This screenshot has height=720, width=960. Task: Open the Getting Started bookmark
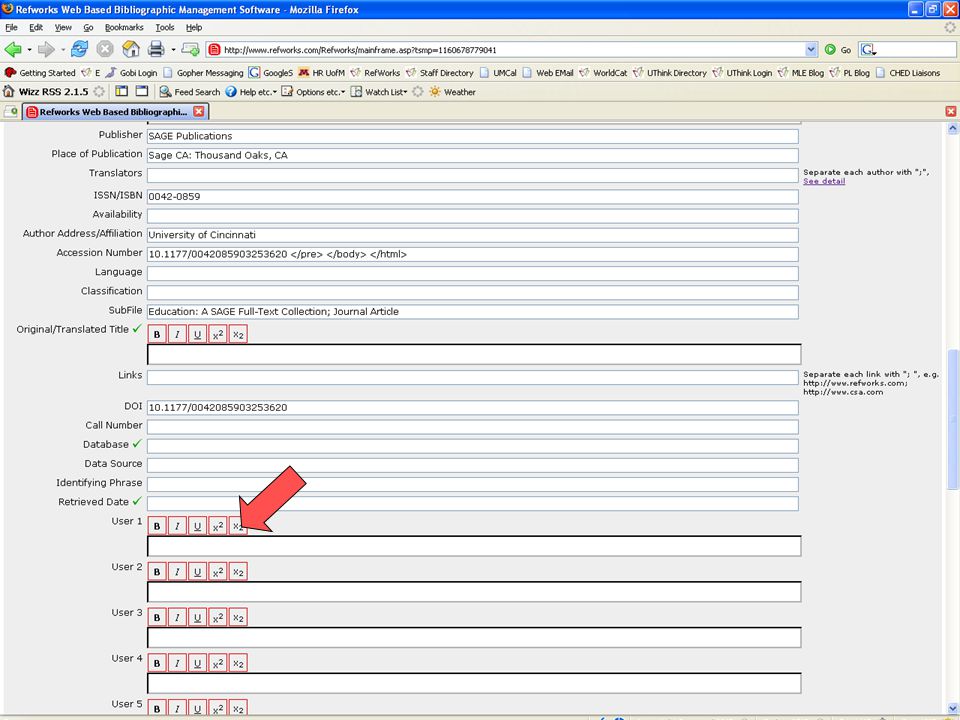[40, 73]
